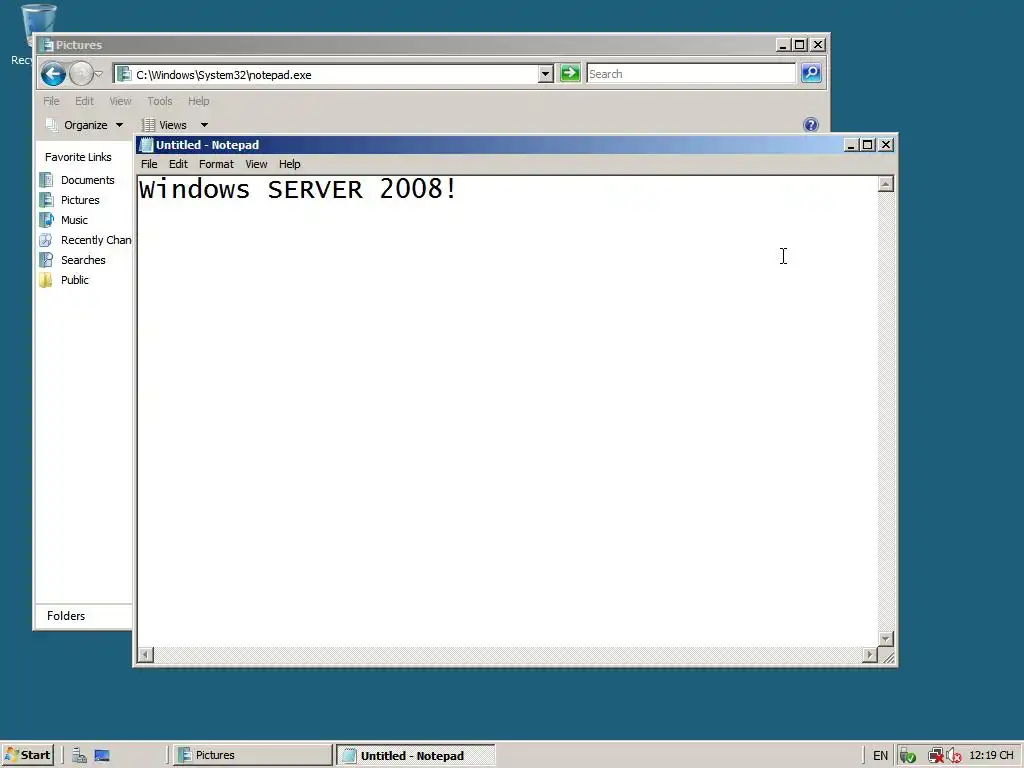Click the Recently Changed icon
Screen dimensions: 1024x768
(46, 240)
